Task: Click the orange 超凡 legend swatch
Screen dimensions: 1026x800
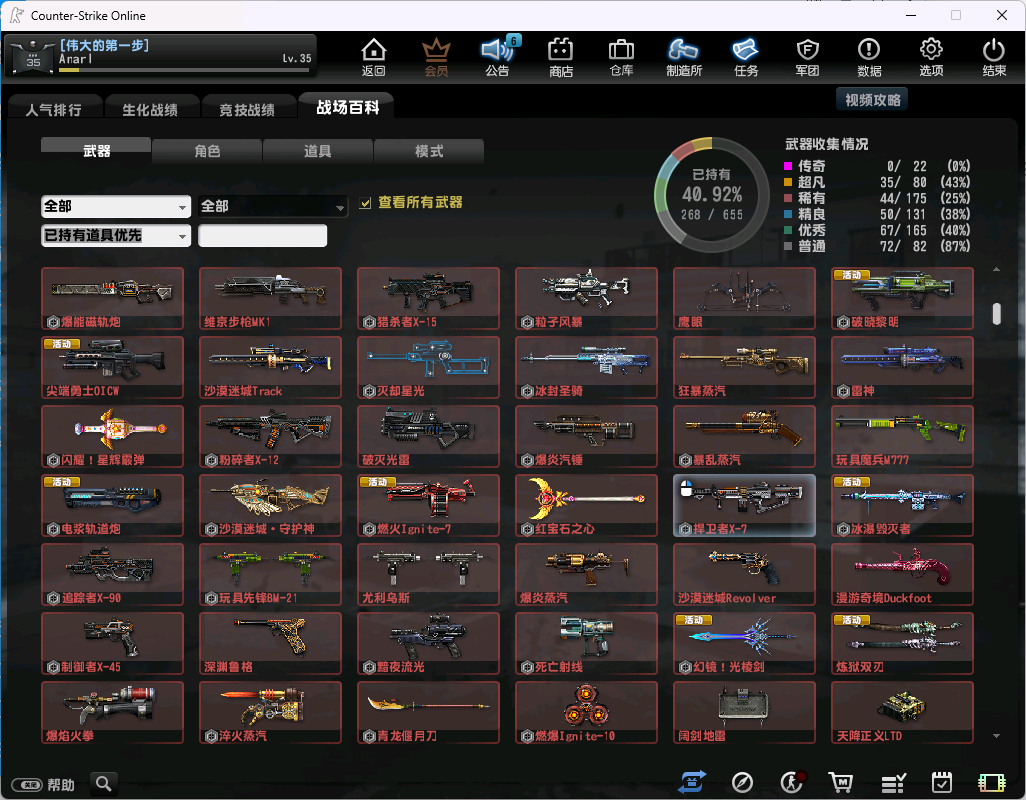Action: [788, 182]
